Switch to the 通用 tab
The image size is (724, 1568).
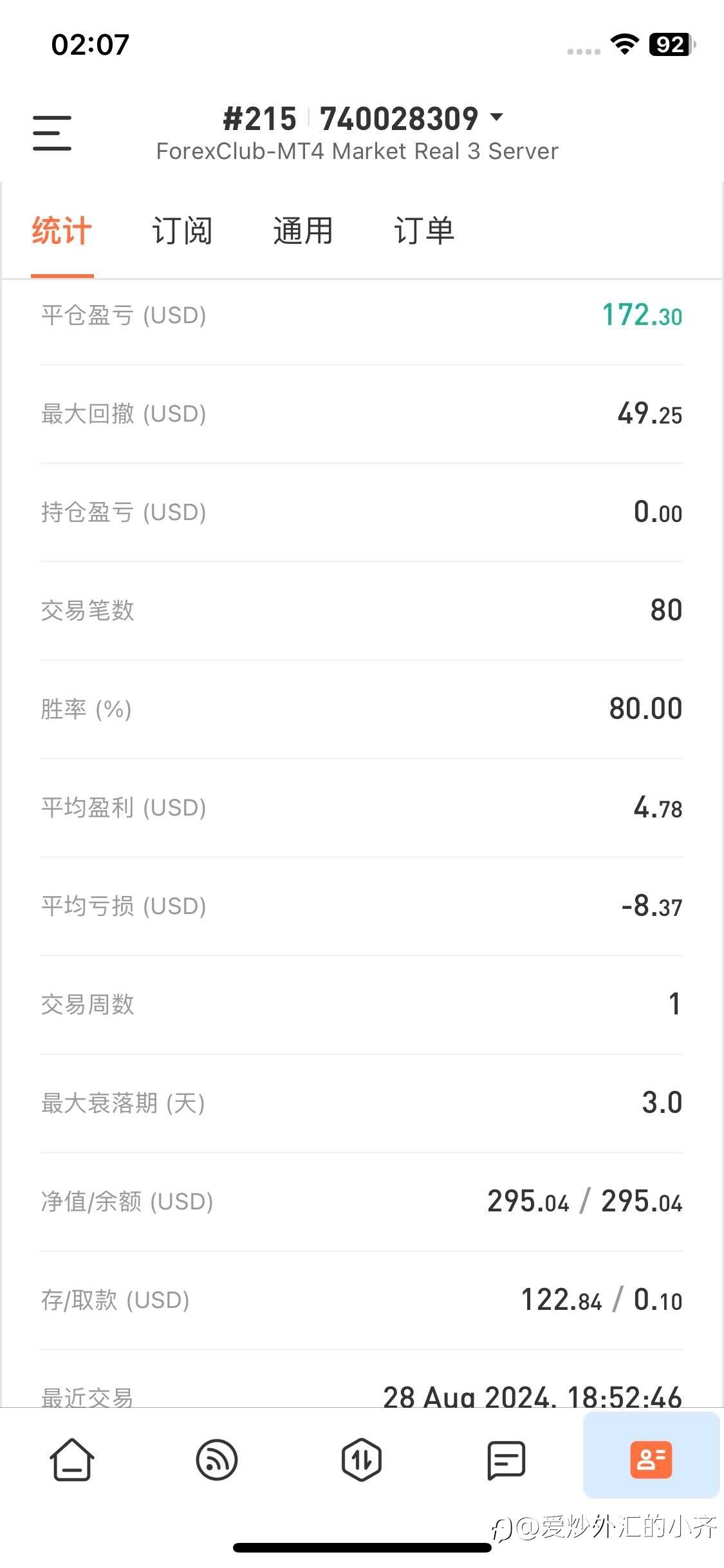click(302, 230)
